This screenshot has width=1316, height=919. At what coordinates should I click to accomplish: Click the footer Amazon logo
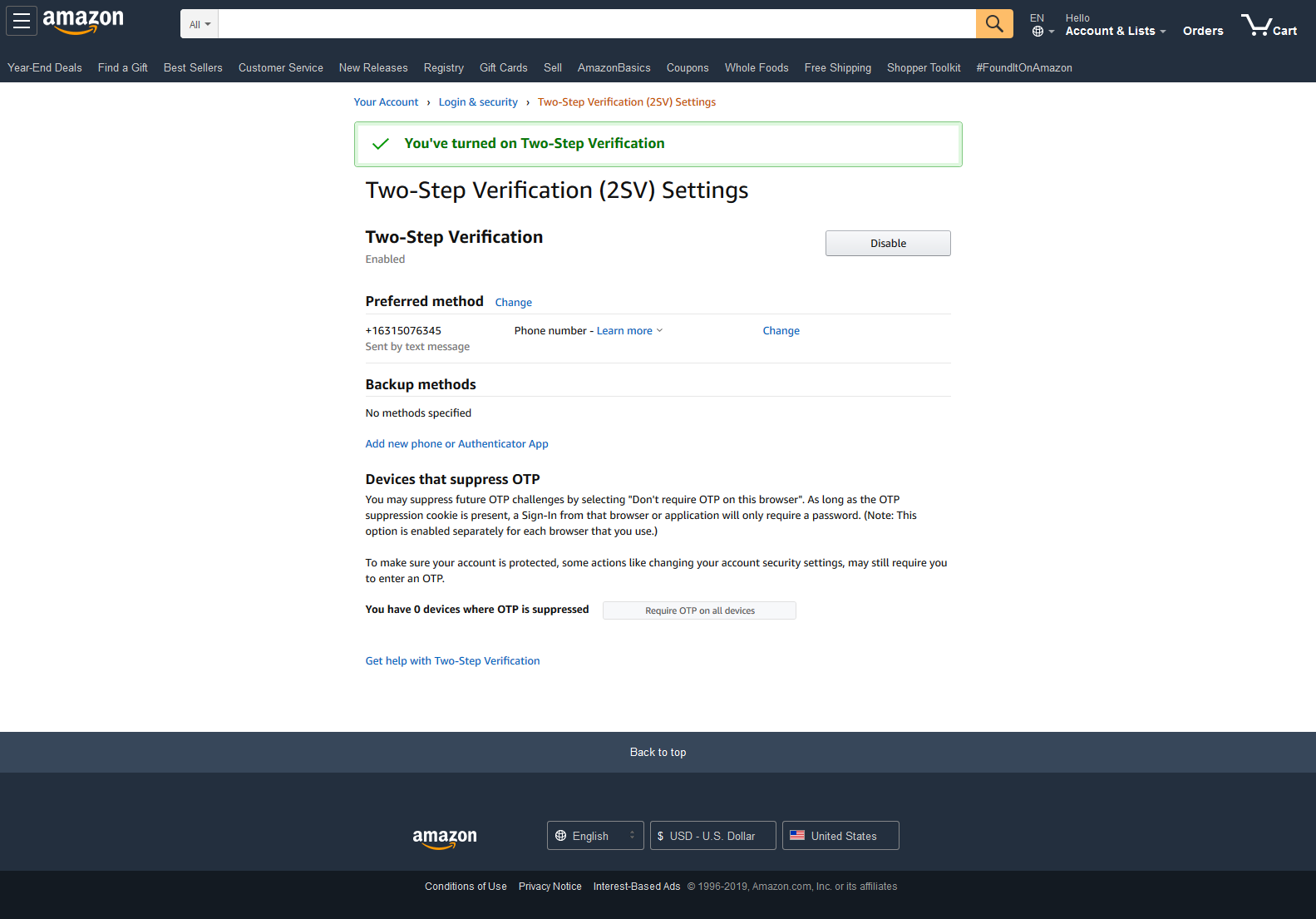tap(445, 837)
